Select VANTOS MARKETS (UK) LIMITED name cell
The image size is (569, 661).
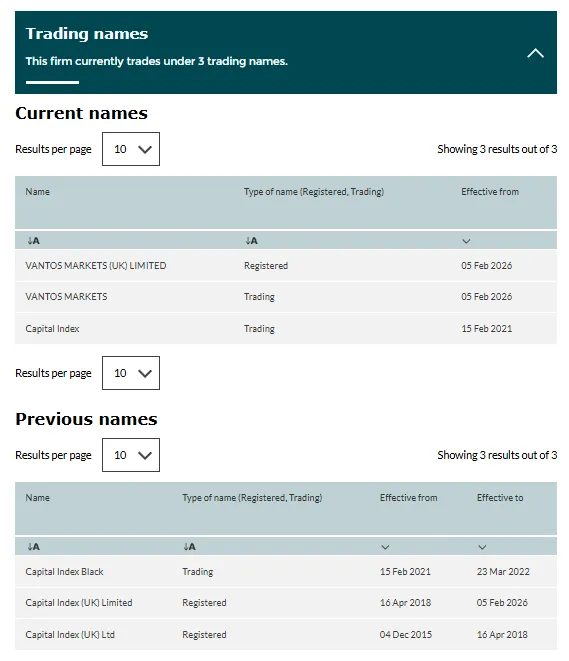point(96,266)
